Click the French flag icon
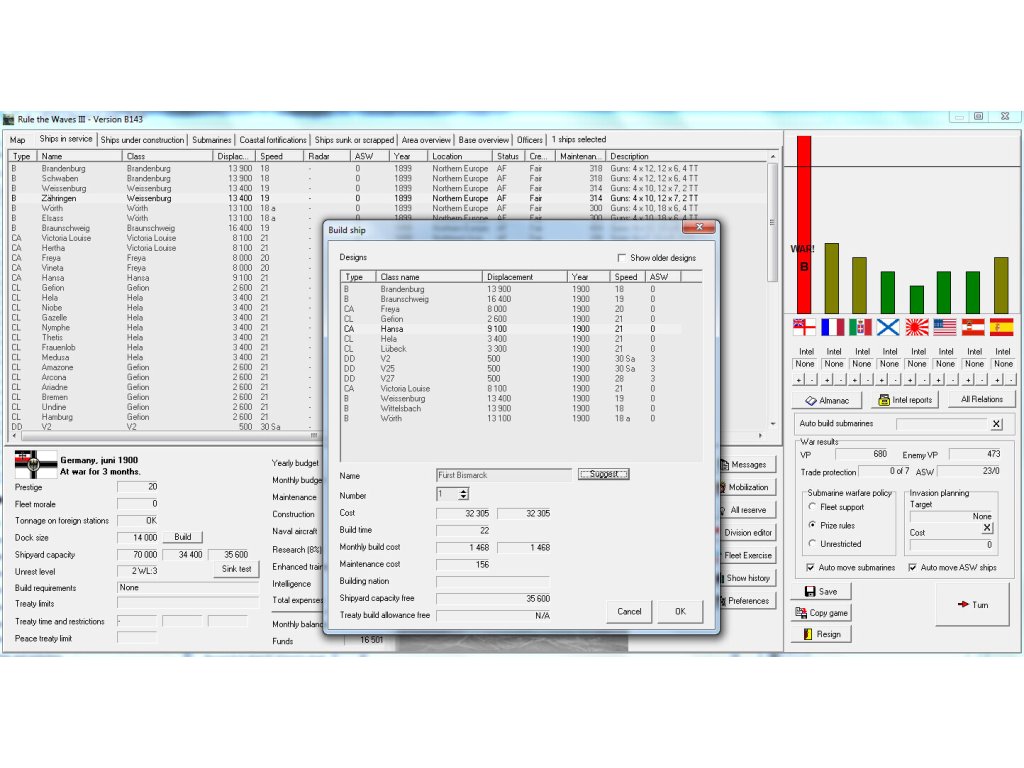Viewport: 1024px width, 768px height. click(x=832, y=327)
